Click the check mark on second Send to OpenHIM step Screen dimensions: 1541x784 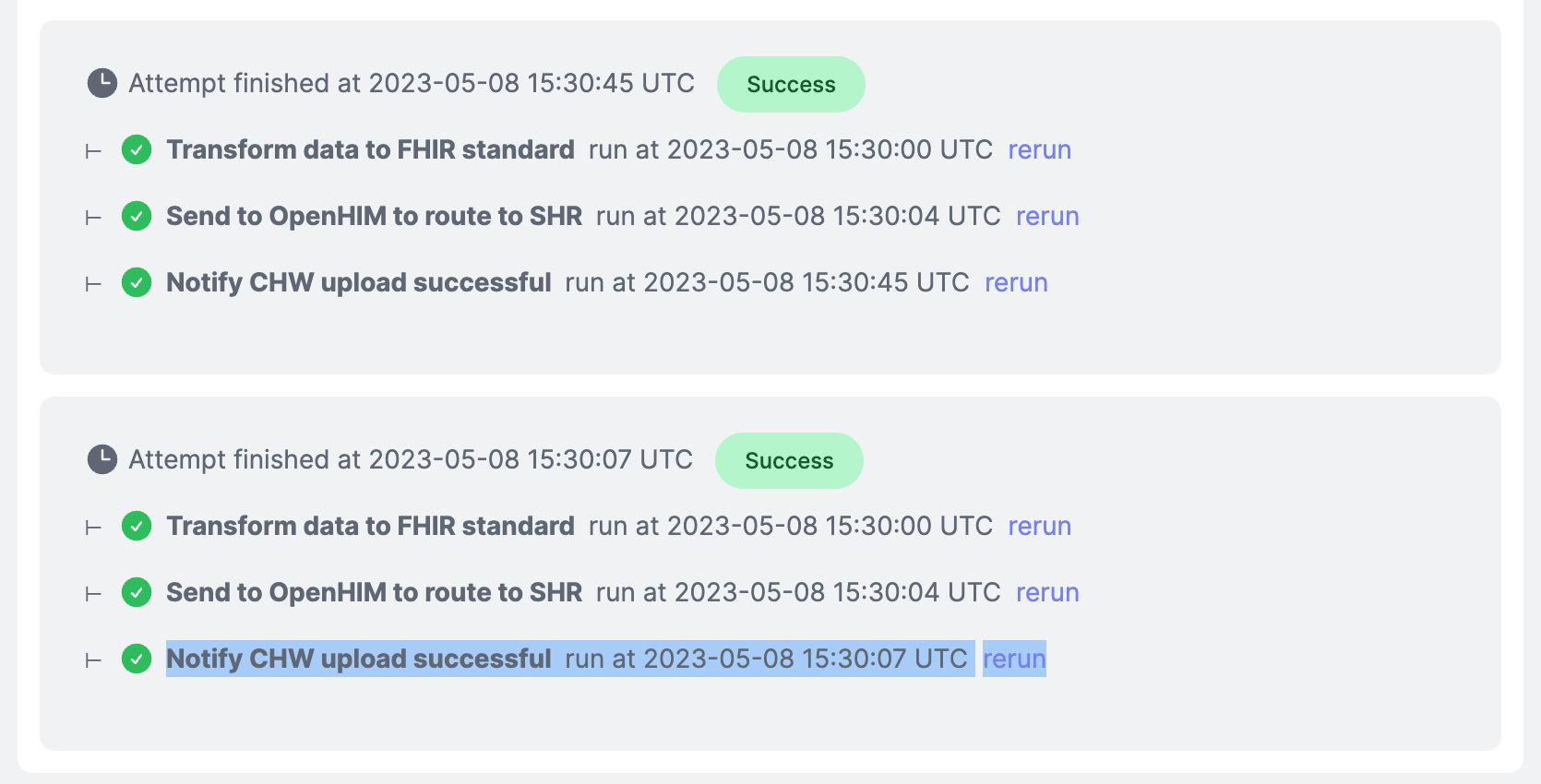point(136,592)
